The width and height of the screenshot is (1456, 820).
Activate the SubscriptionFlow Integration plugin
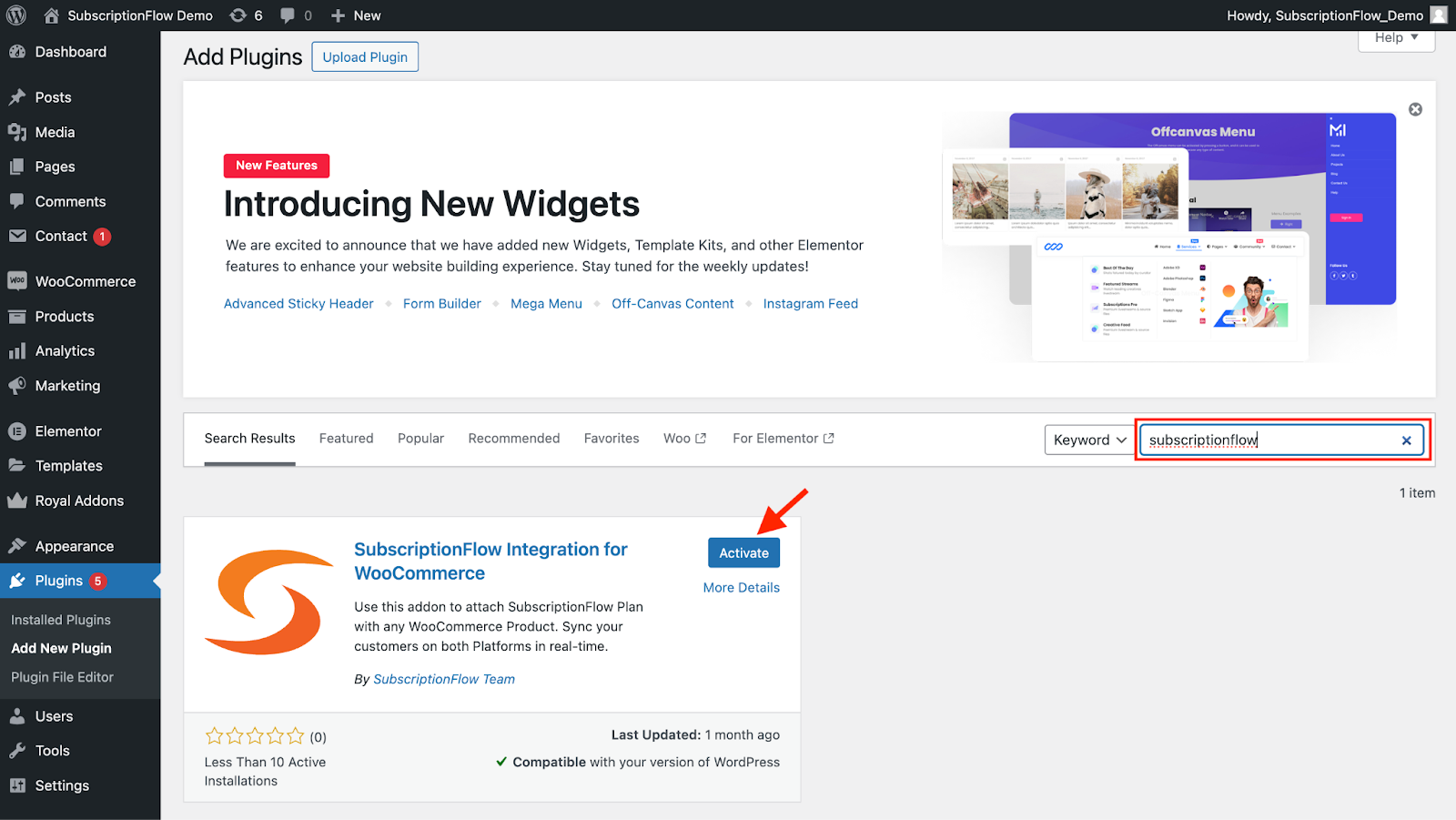pos(743,553)
